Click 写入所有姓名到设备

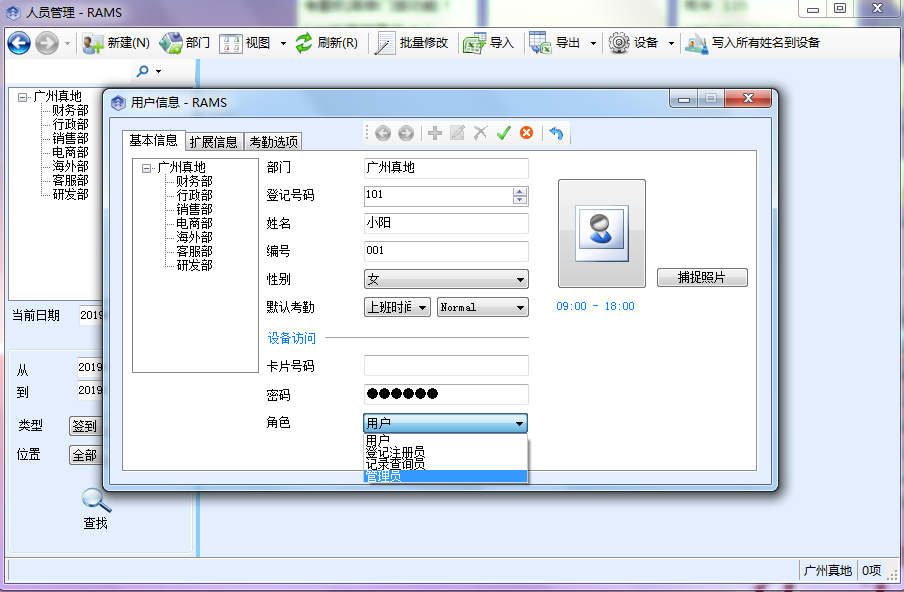[x=752, y=43]
